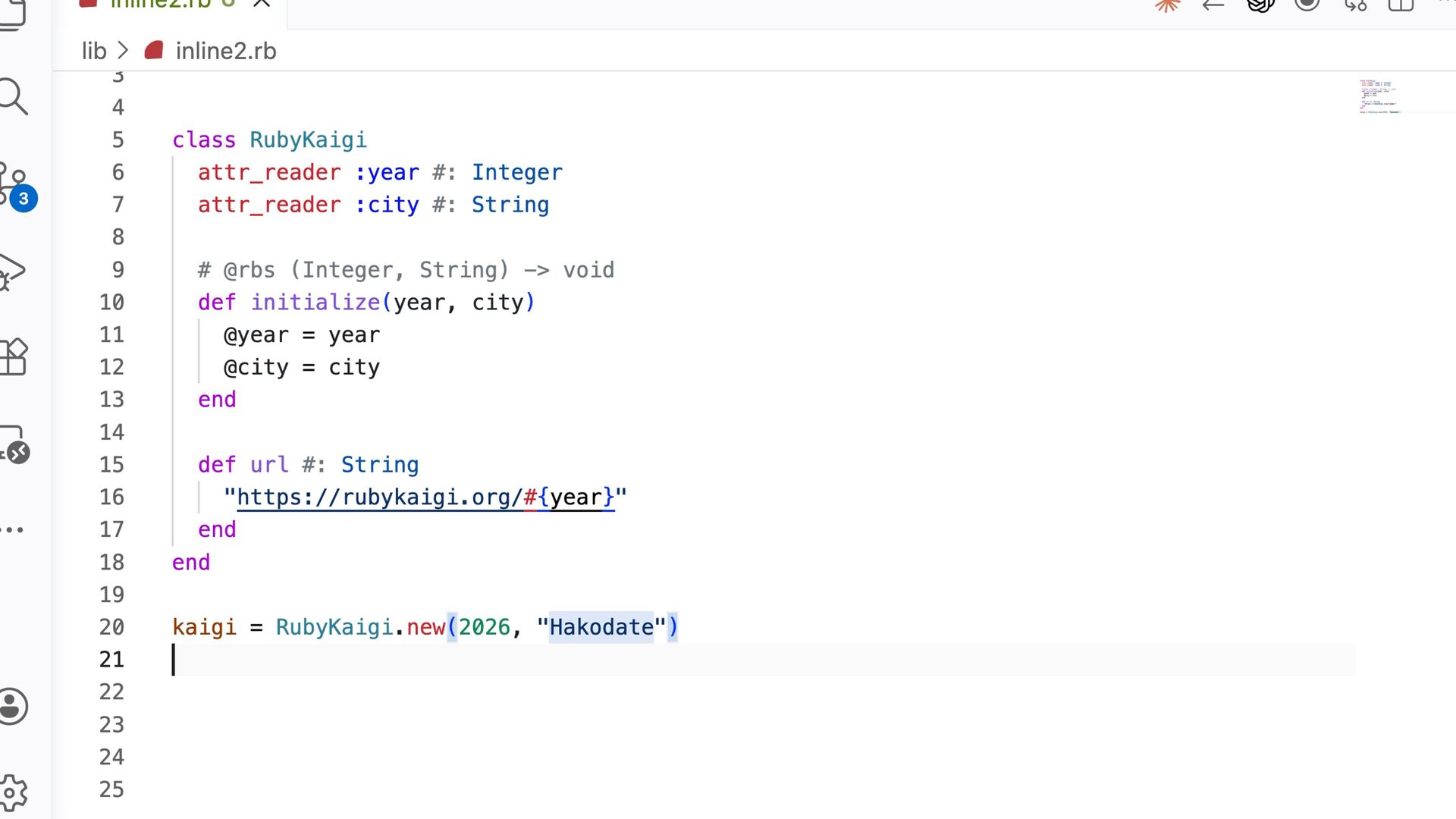This screenshot has width=1456, height=819.
Task: Open the Accounts menu
Action: [x=12, y=705]
